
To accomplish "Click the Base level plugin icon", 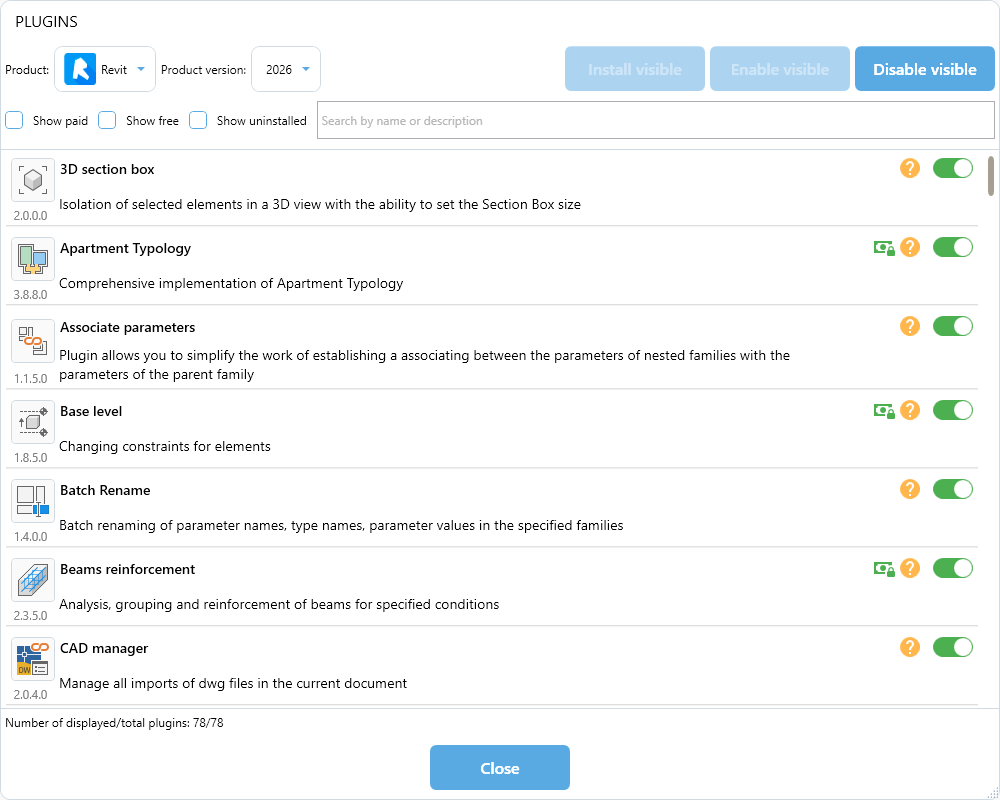I will tap(33, 422).
